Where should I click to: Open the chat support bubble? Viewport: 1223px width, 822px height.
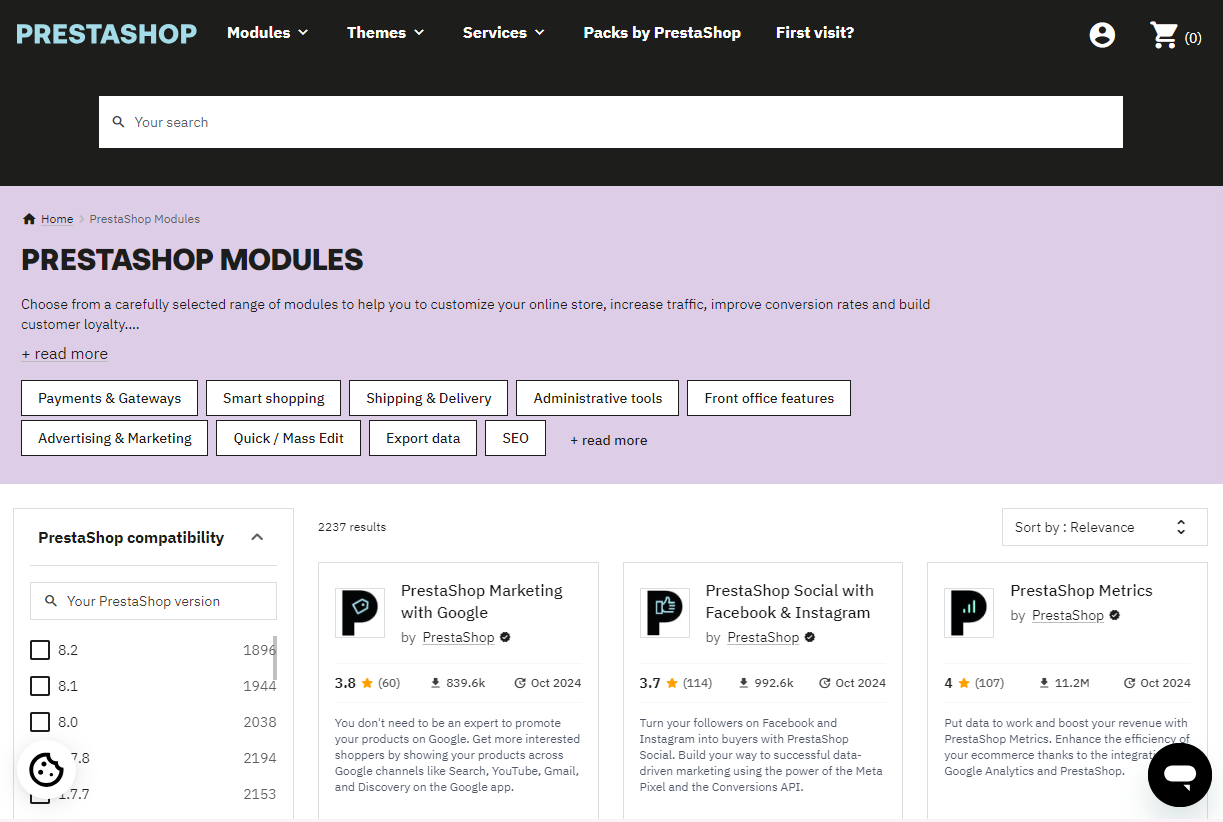click(x=1180, y=775)
